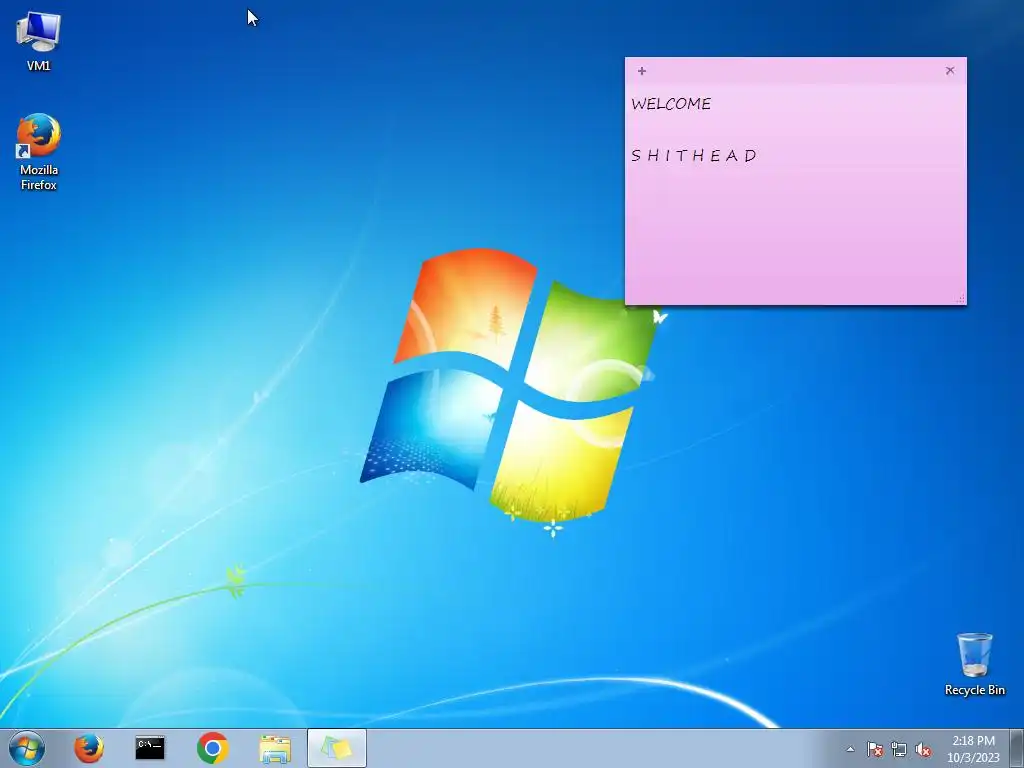Click the blank area of sticky note body
The height and width of the screenshot is (768, 1024).
(795, 235)
